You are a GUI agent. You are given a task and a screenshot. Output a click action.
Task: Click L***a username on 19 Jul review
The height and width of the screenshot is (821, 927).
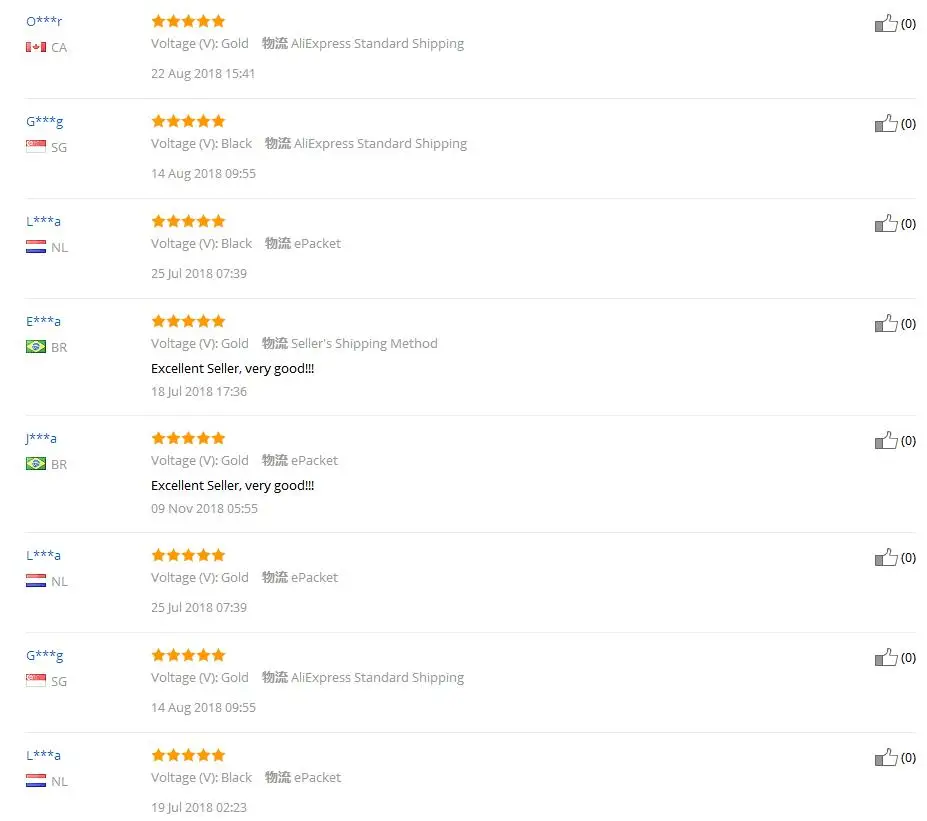pos(43,755)
